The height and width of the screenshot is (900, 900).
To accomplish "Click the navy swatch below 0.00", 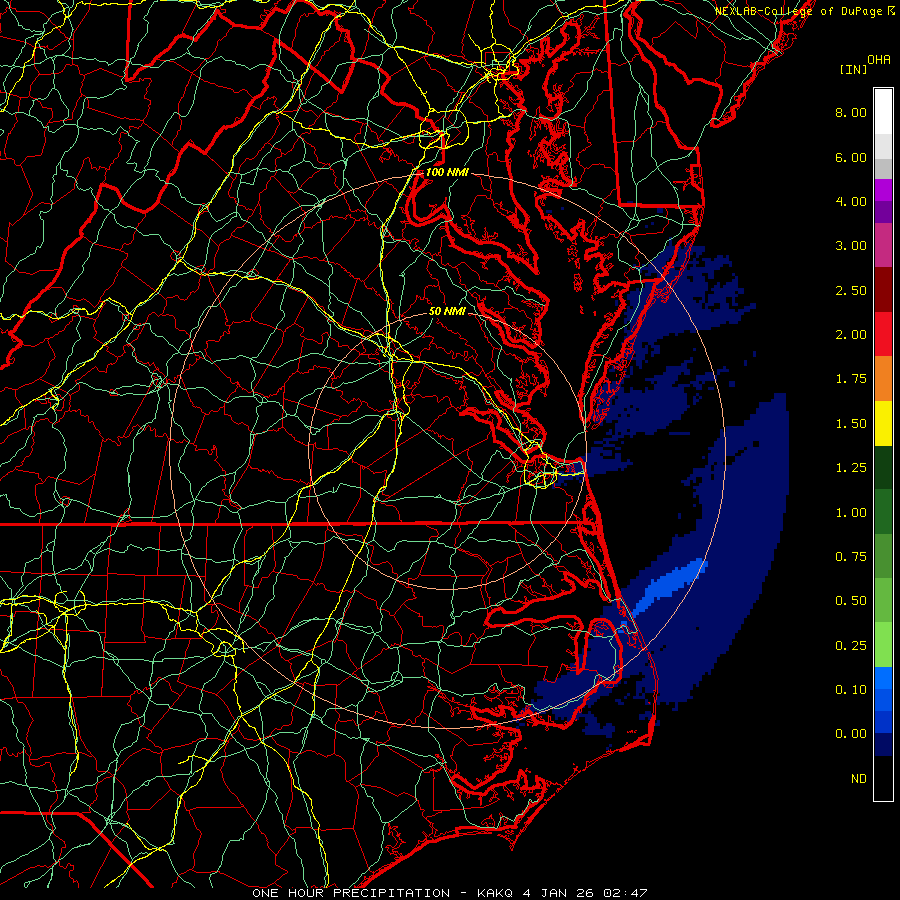I will [883, 744].
